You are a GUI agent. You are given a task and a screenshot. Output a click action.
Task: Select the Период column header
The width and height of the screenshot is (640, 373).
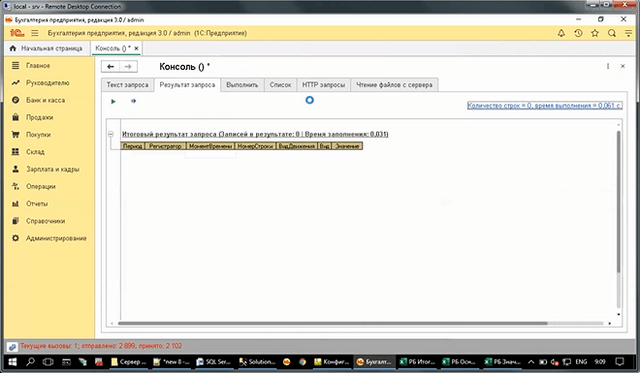pyautogui.click(x=133, y=146)
